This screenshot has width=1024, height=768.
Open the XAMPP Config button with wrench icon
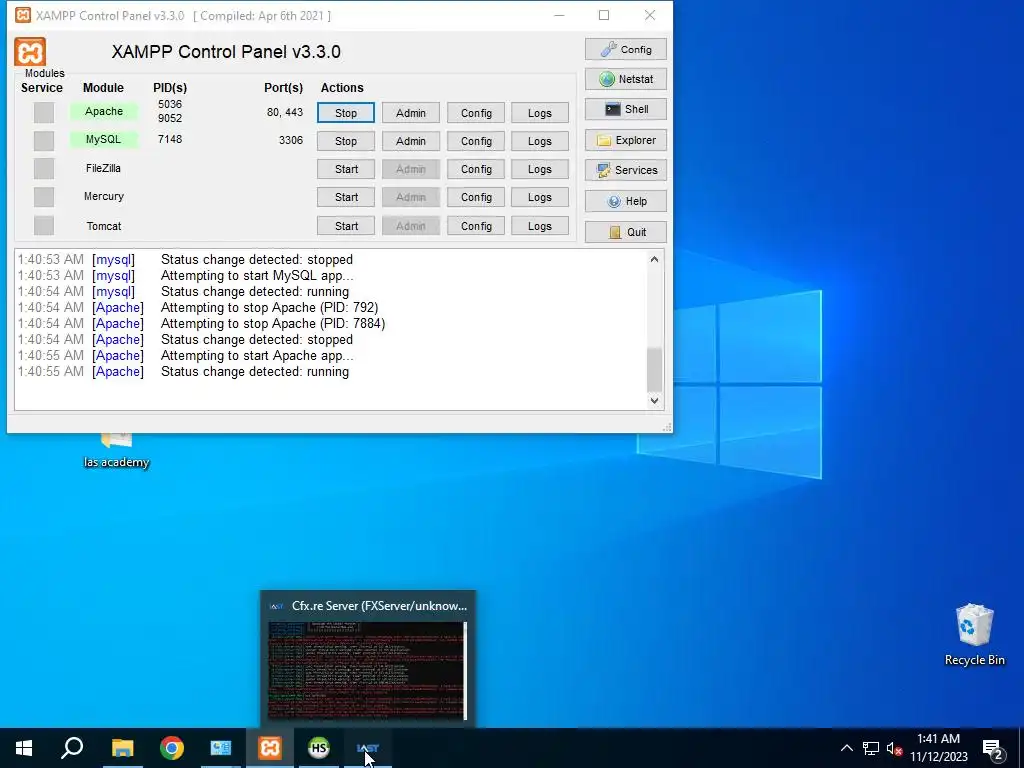pos(626,50)
